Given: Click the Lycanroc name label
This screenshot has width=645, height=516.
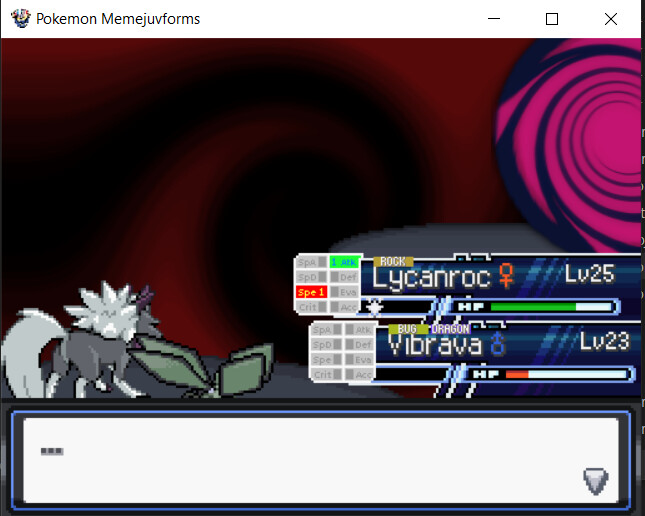Looking at the screenshot, I should 432,278.
